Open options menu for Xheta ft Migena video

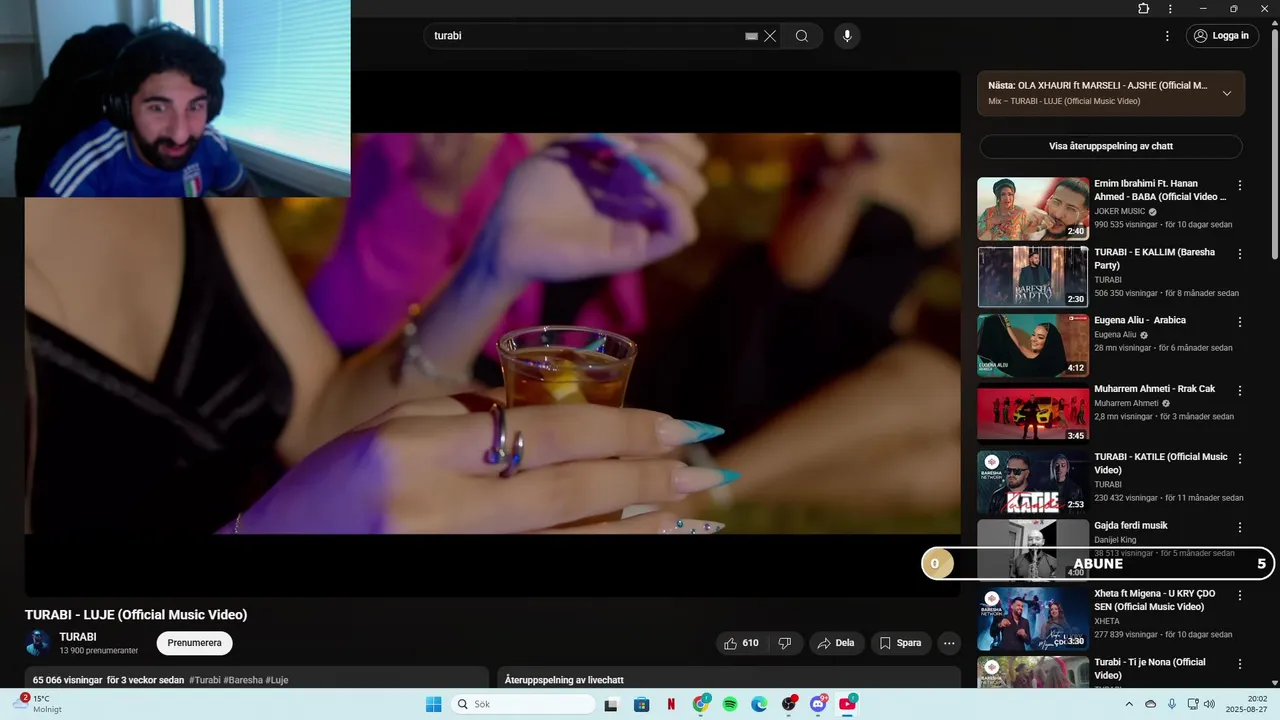point(1240,596)
